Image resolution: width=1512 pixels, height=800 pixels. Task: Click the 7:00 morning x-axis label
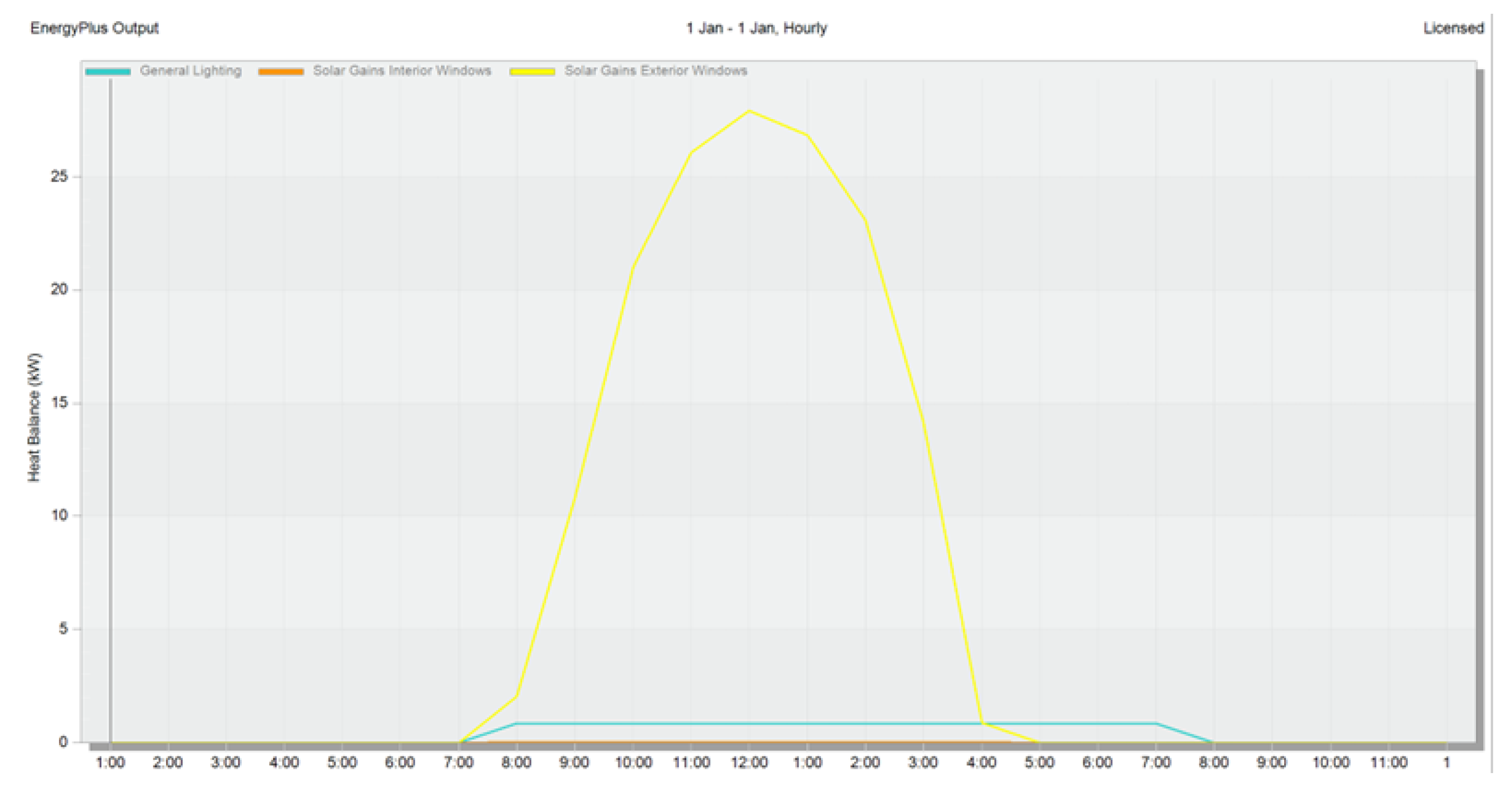point(459,762)
